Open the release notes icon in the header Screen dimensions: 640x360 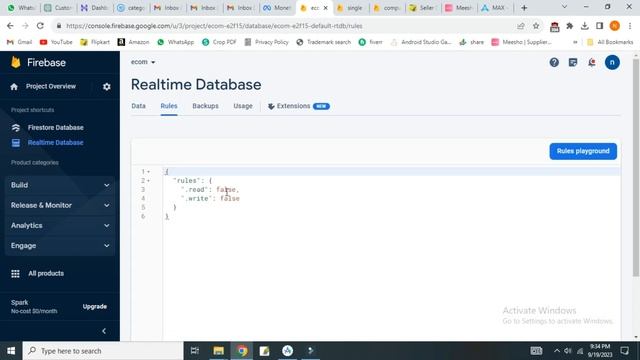(x=573, y=62)
